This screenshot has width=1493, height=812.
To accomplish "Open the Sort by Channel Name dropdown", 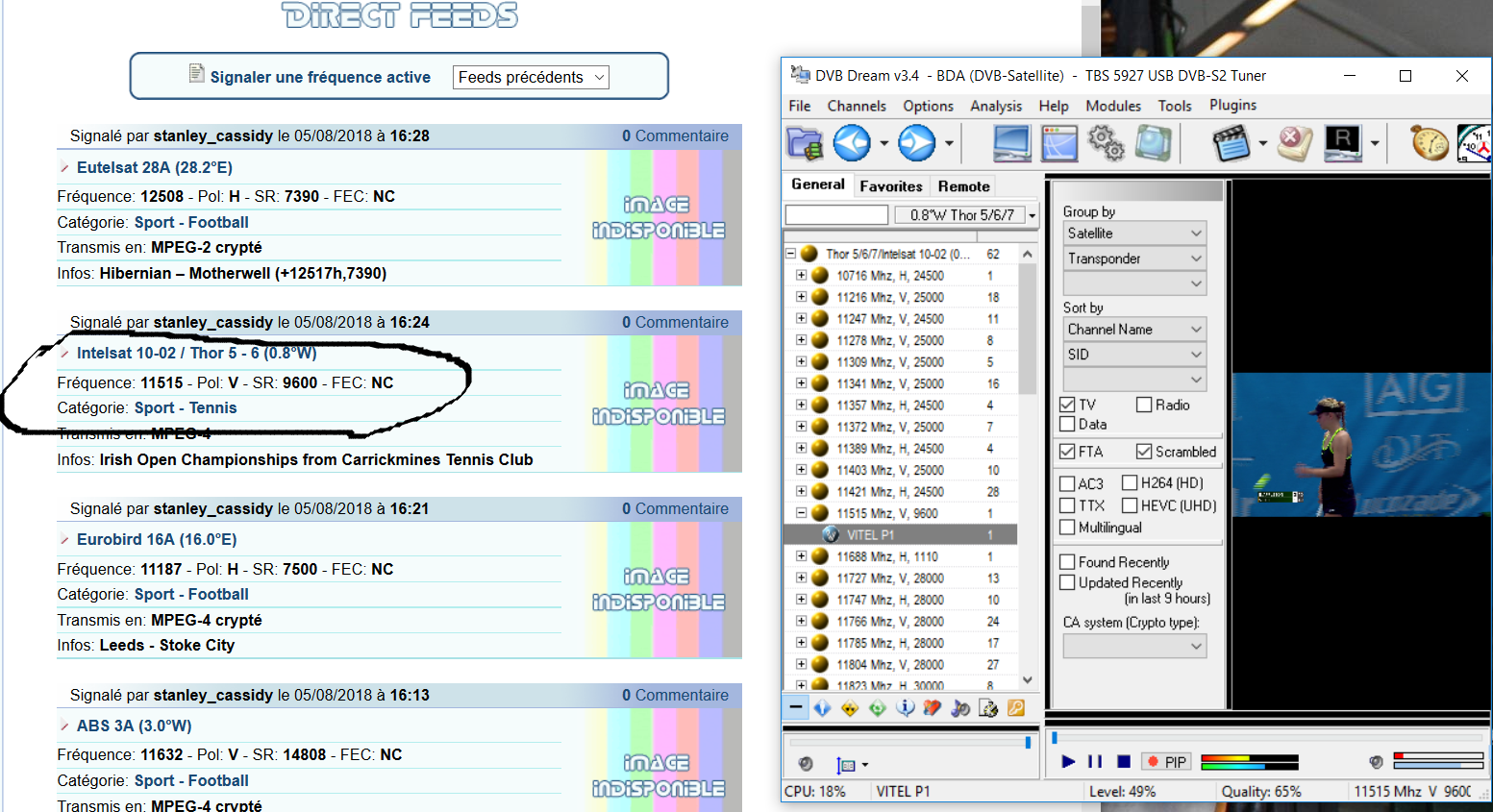I will pyautogui.click(x=1134, y=330).
